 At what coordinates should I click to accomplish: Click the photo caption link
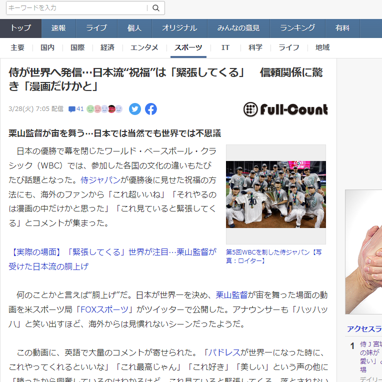click(x=274, y=256)
